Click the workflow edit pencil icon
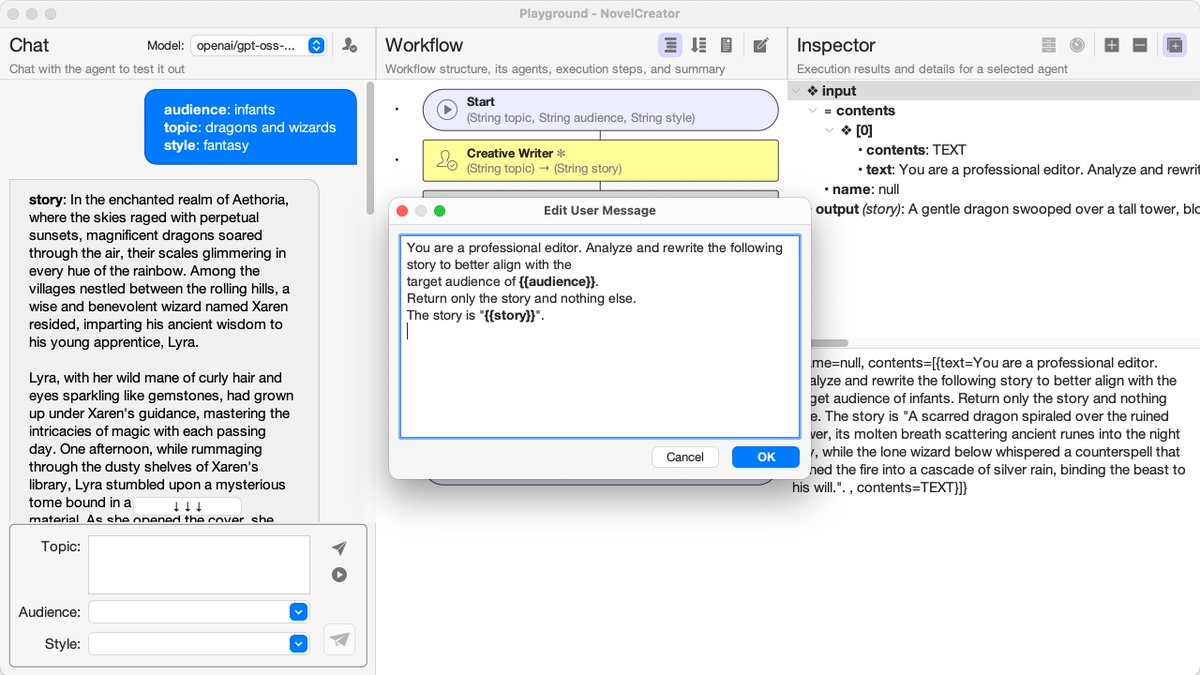Screen dimensions: 1200x675 (761, 45)
